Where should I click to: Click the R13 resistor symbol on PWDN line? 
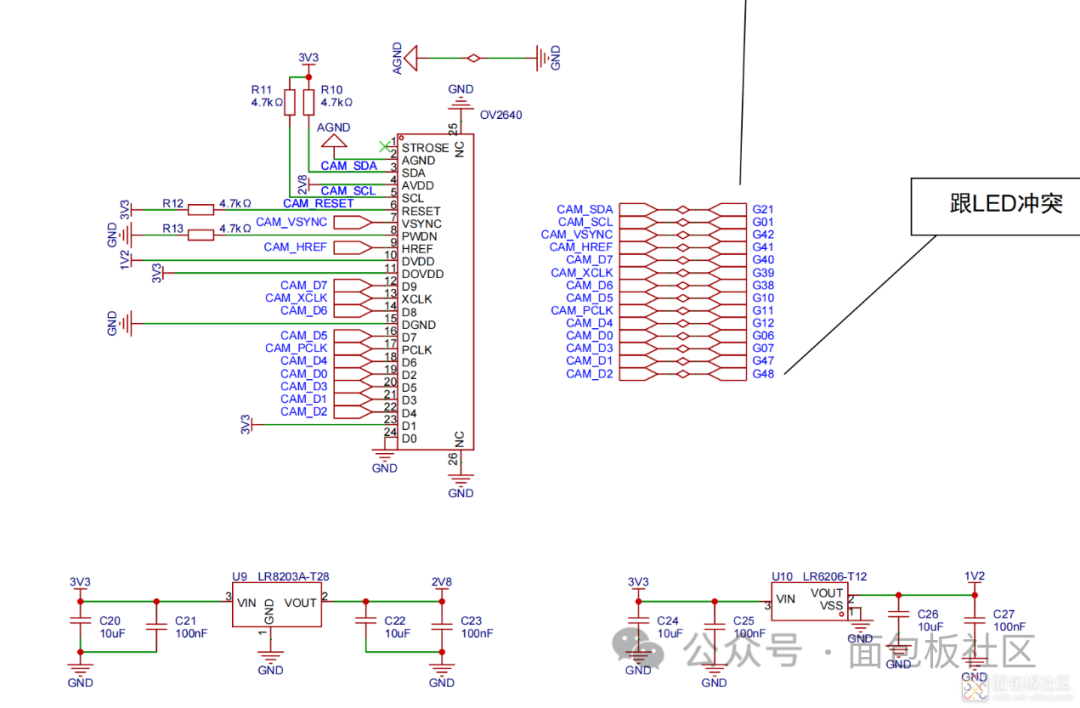pos(201,235)
